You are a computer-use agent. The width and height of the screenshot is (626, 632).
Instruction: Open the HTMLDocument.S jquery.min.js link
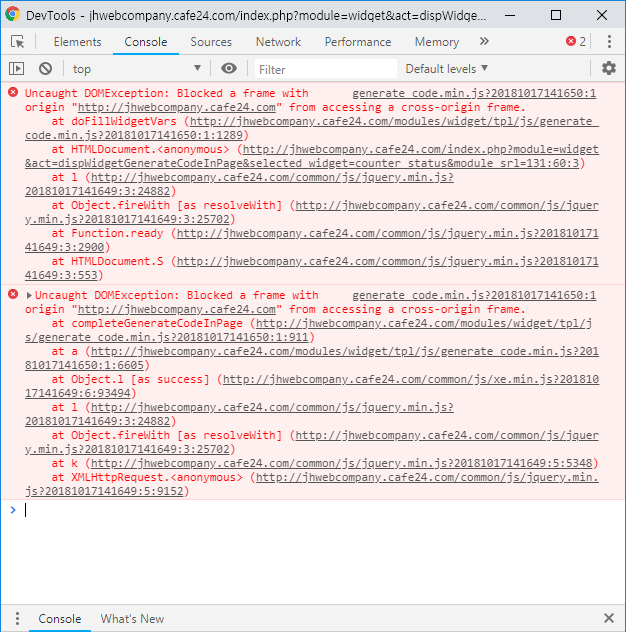[x=312, y=268]
